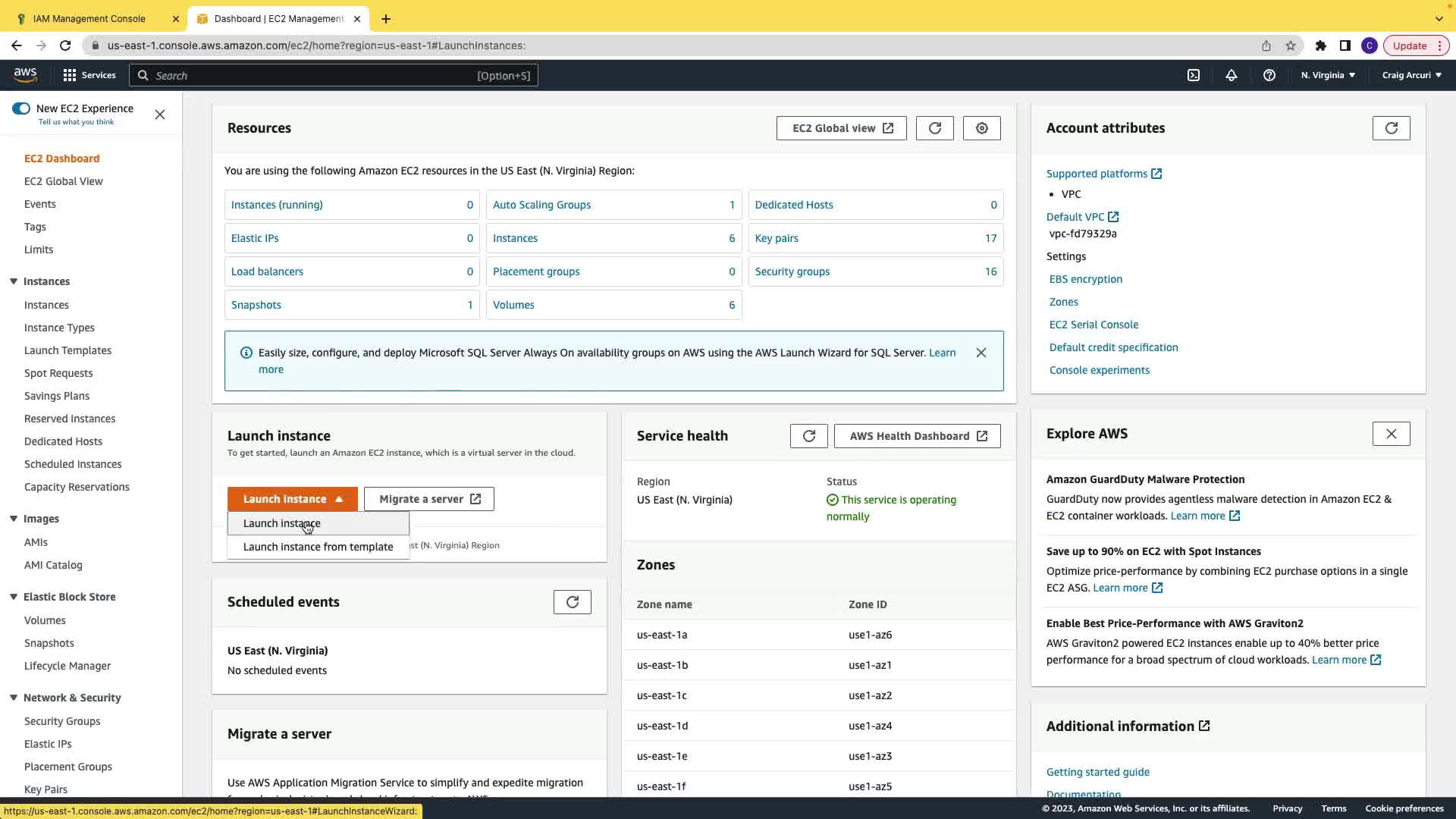1456x819 pixels.
Task: Refresh the Resources panel
Action: point(934,128)
